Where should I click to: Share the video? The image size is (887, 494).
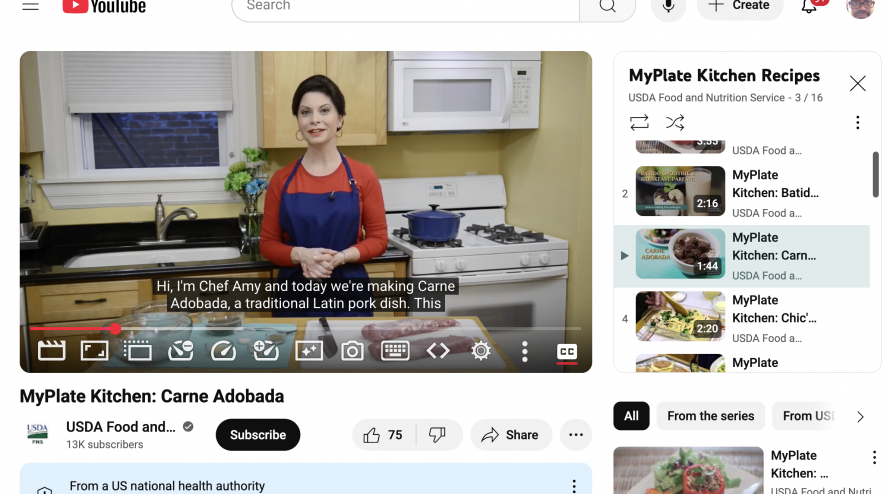tap(511, 435)
